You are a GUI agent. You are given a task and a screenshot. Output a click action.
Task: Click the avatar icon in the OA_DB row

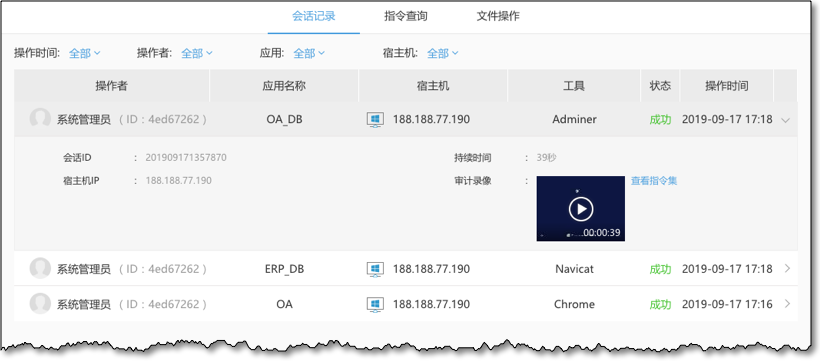(x=40, y=119)
